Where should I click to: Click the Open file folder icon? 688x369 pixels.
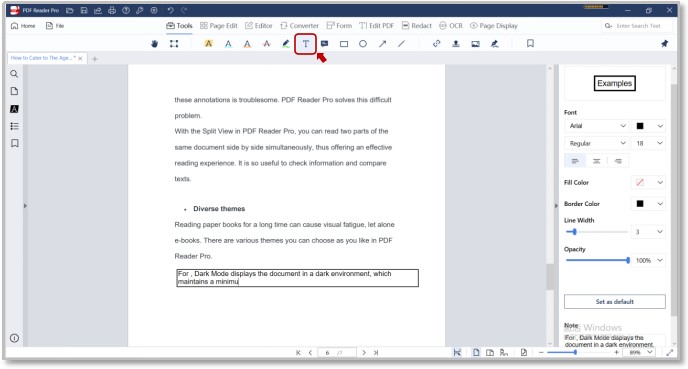pos(70,10)
